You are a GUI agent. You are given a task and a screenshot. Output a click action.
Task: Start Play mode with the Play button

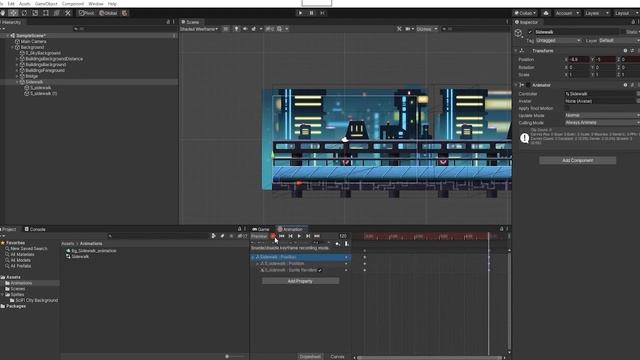tap(300, 13)
